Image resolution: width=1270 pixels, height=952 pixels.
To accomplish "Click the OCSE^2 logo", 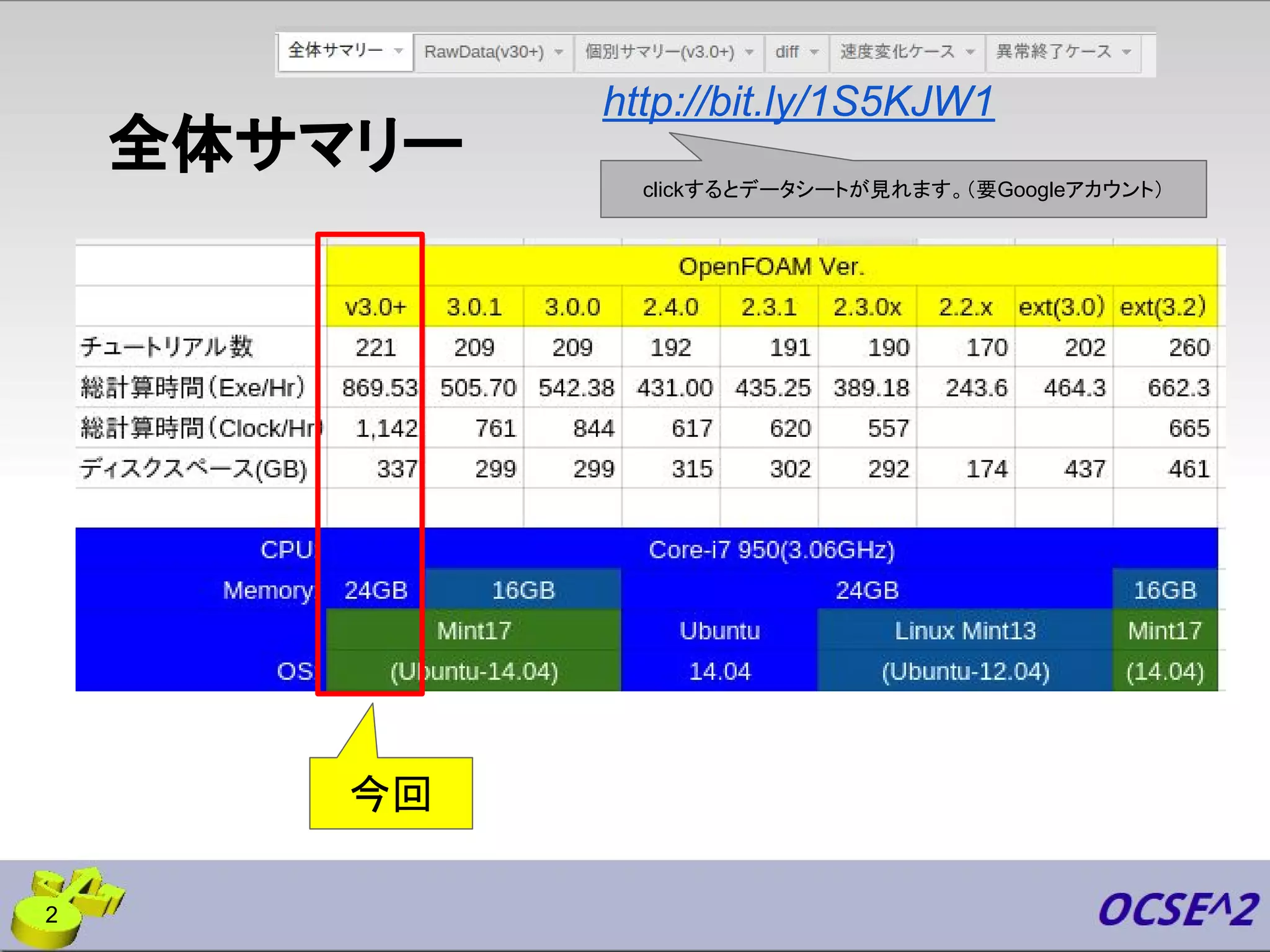I will pos(1179,910).
